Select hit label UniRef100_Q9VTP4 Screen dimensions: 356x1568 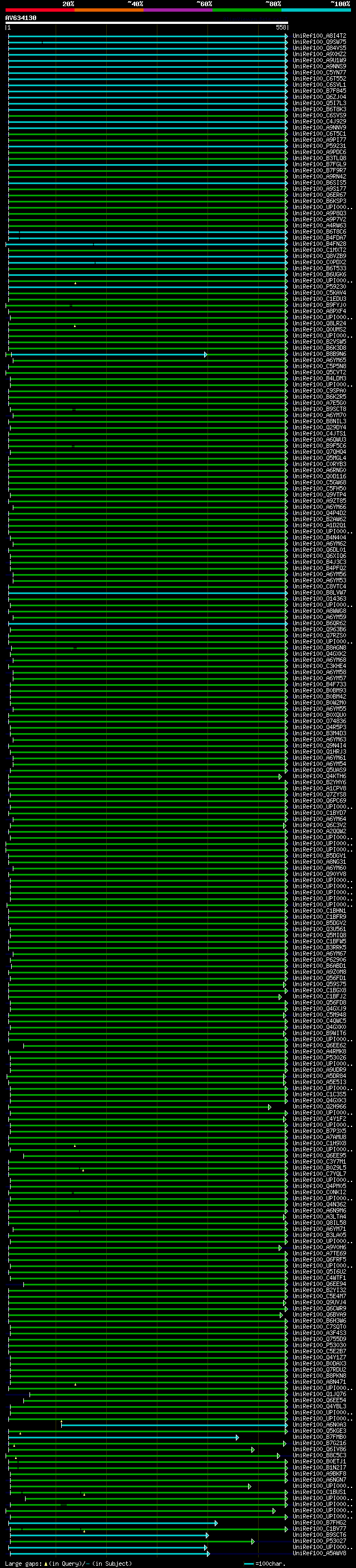point(319,494)
